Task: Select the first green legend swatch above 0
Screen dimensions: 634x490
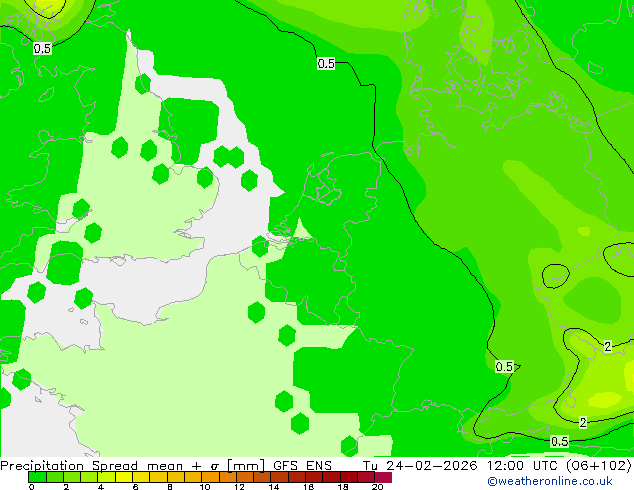Action: point(37,477)
